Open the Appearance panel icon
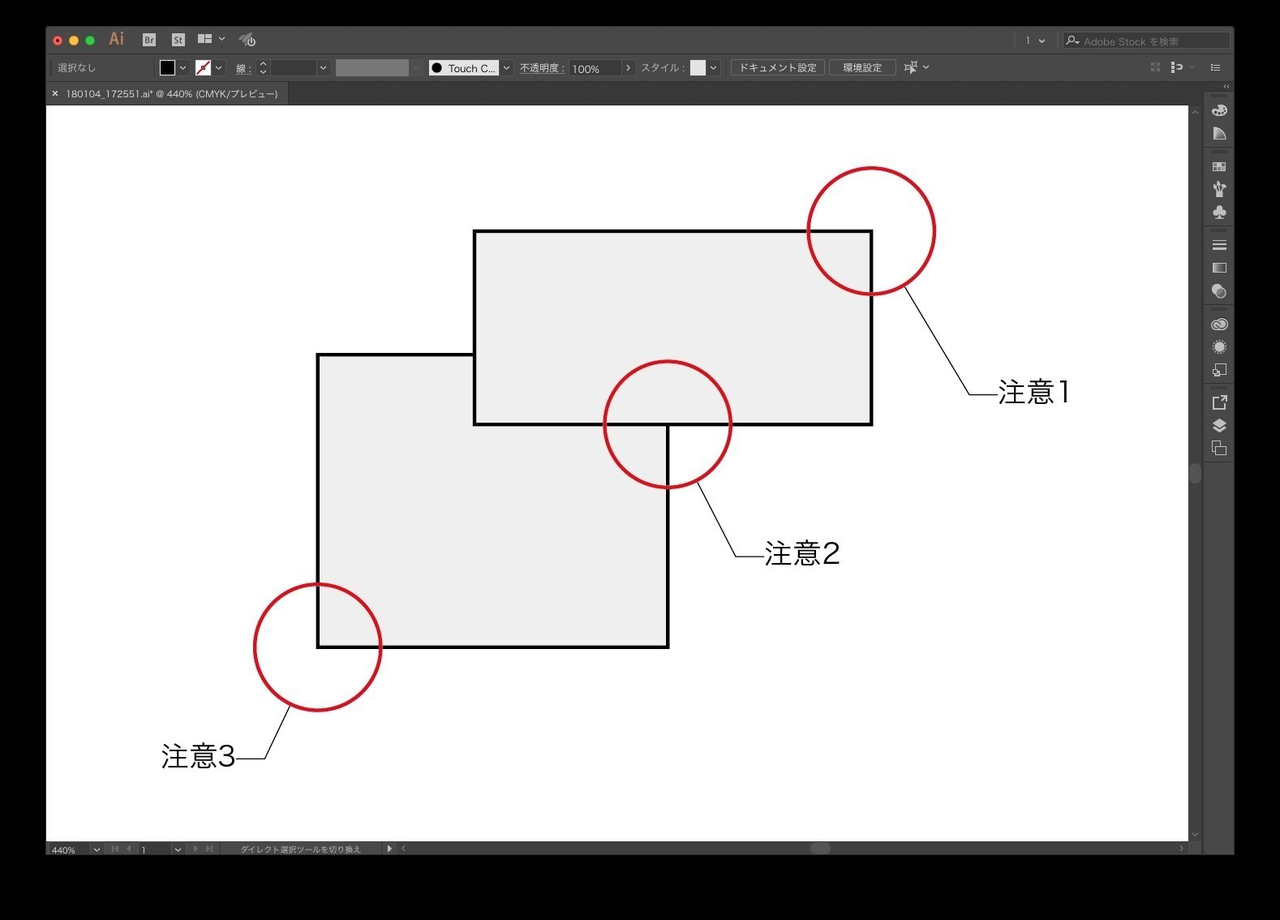 click(1219, 347)
